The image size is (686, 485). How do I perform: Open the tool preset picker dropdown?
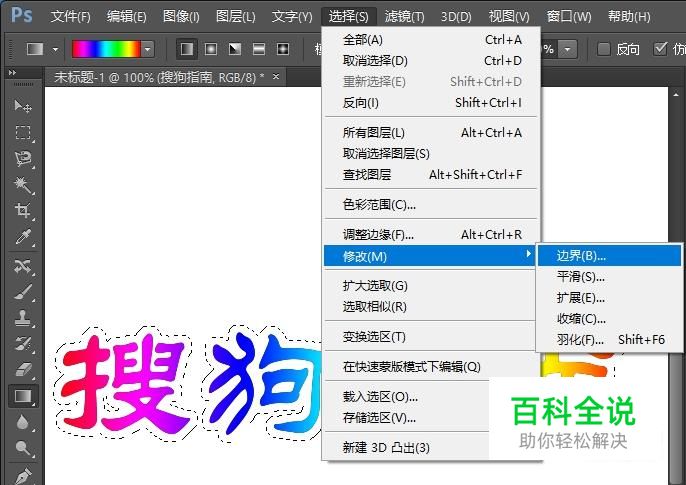coord(55,49)
